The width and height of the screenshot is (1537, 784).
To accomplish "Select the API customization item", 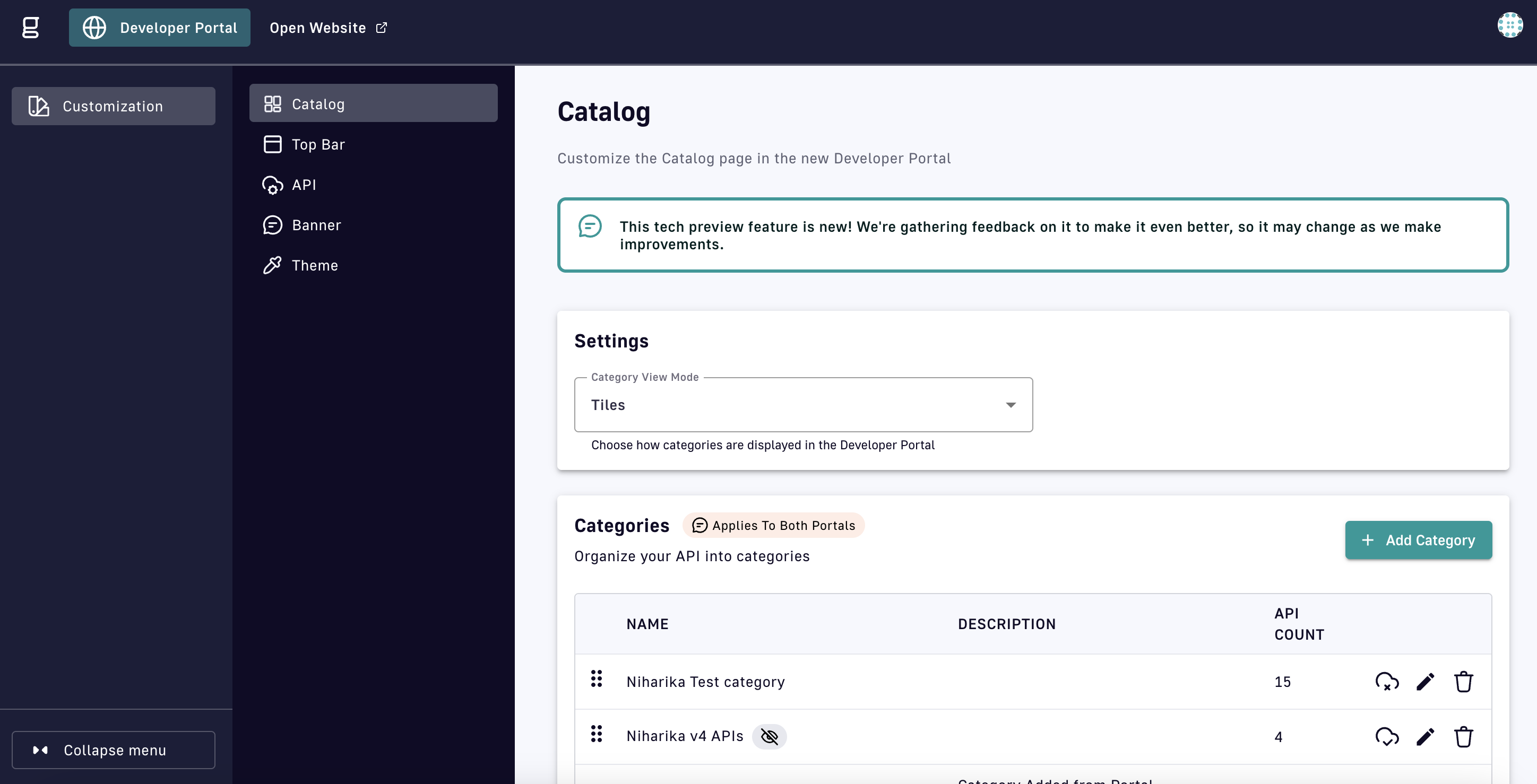I will click(304, 185).
